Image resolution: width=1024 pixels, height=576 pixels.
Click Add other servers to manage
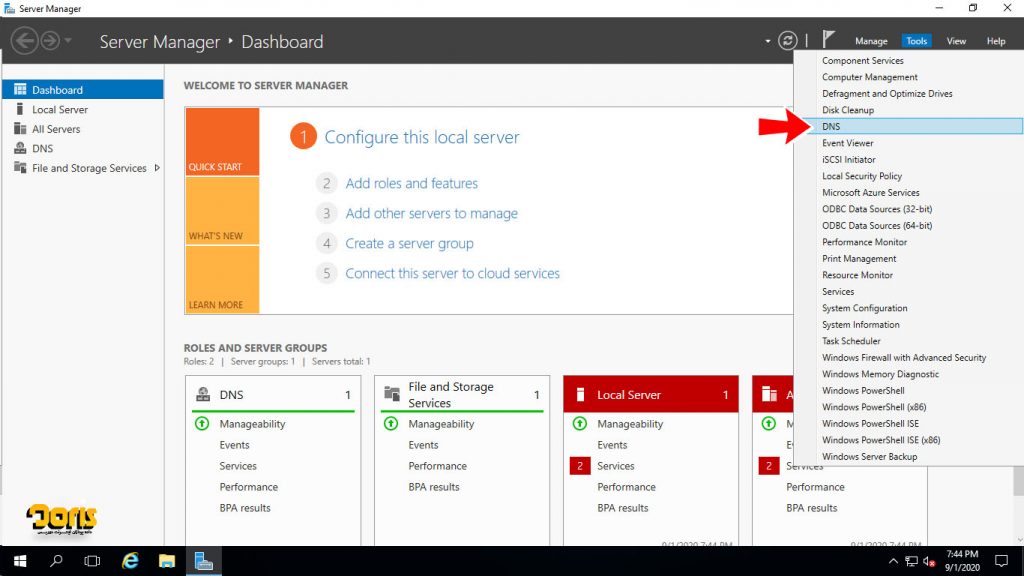tap(432, 214)
